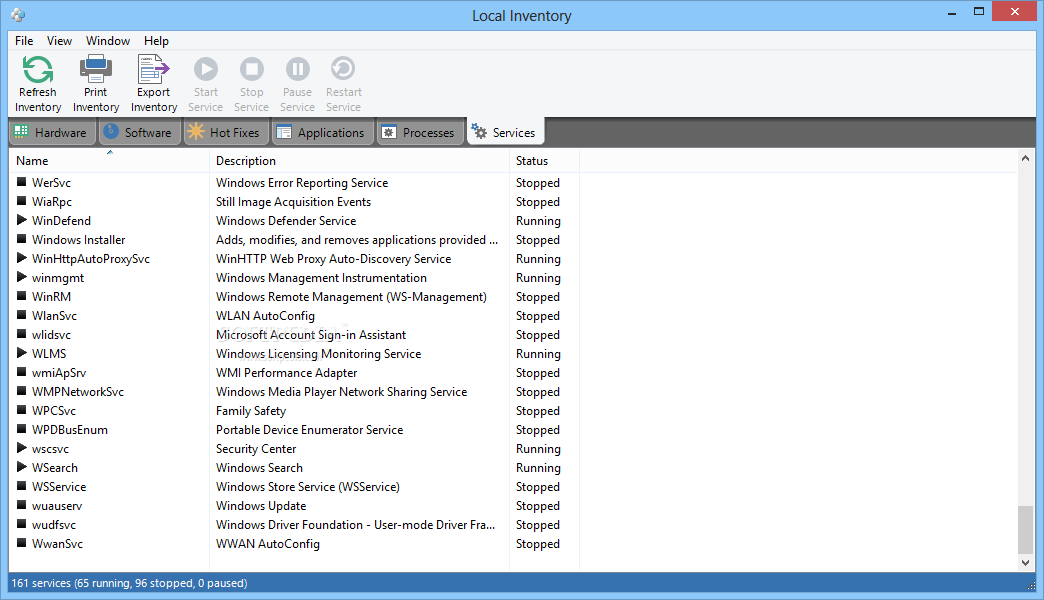Click the description 'Windows Search'
Image resolution: width=1044 pixels, height=600 pixels.
(260, 467)
